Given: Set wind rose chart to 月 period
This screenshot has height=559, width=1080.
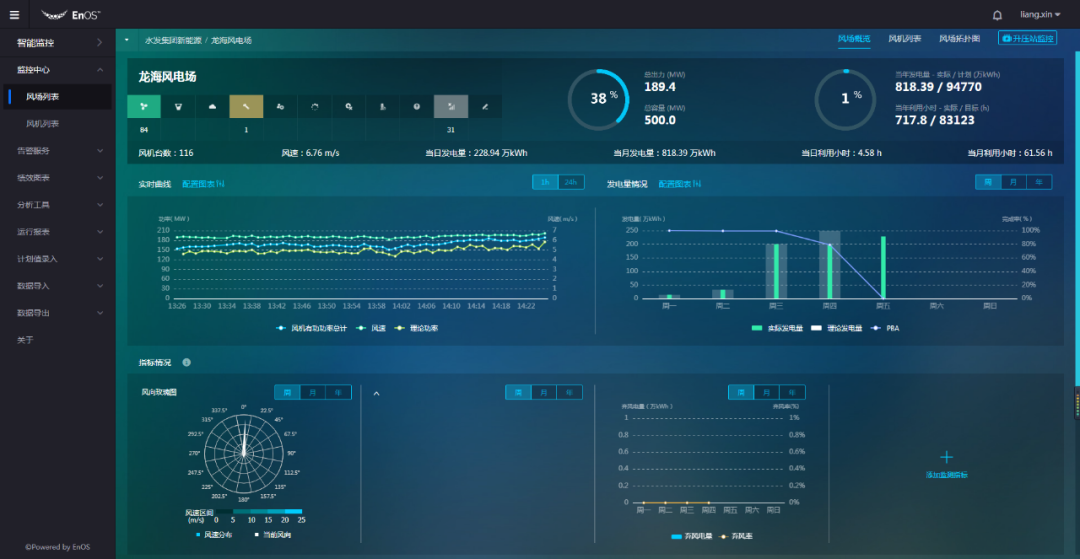Looking at the screenshot, I should click(x=313, y=392).
